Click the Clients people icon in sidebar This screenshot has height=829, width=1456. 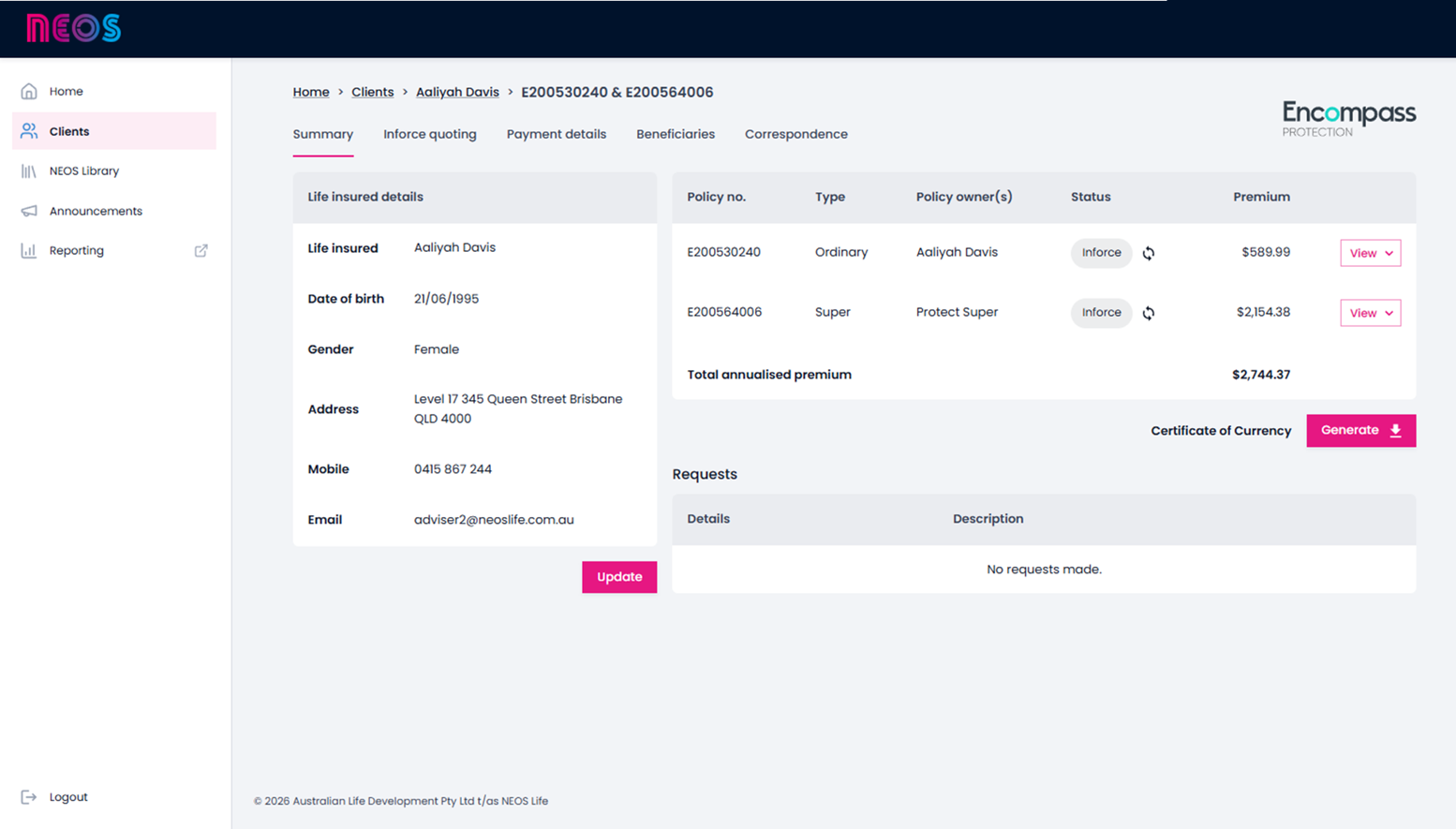tap(29, 131)
